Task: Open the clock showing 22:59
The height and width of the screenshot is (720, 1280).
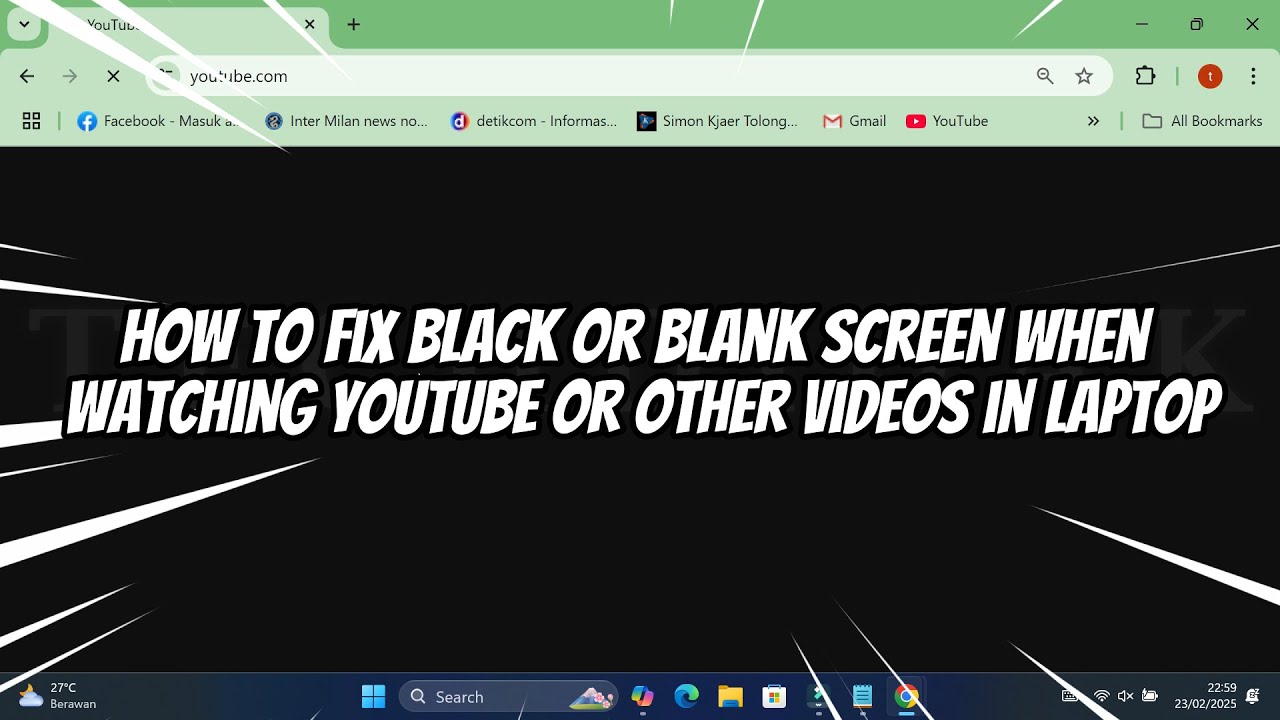Action: [1206, 696]
